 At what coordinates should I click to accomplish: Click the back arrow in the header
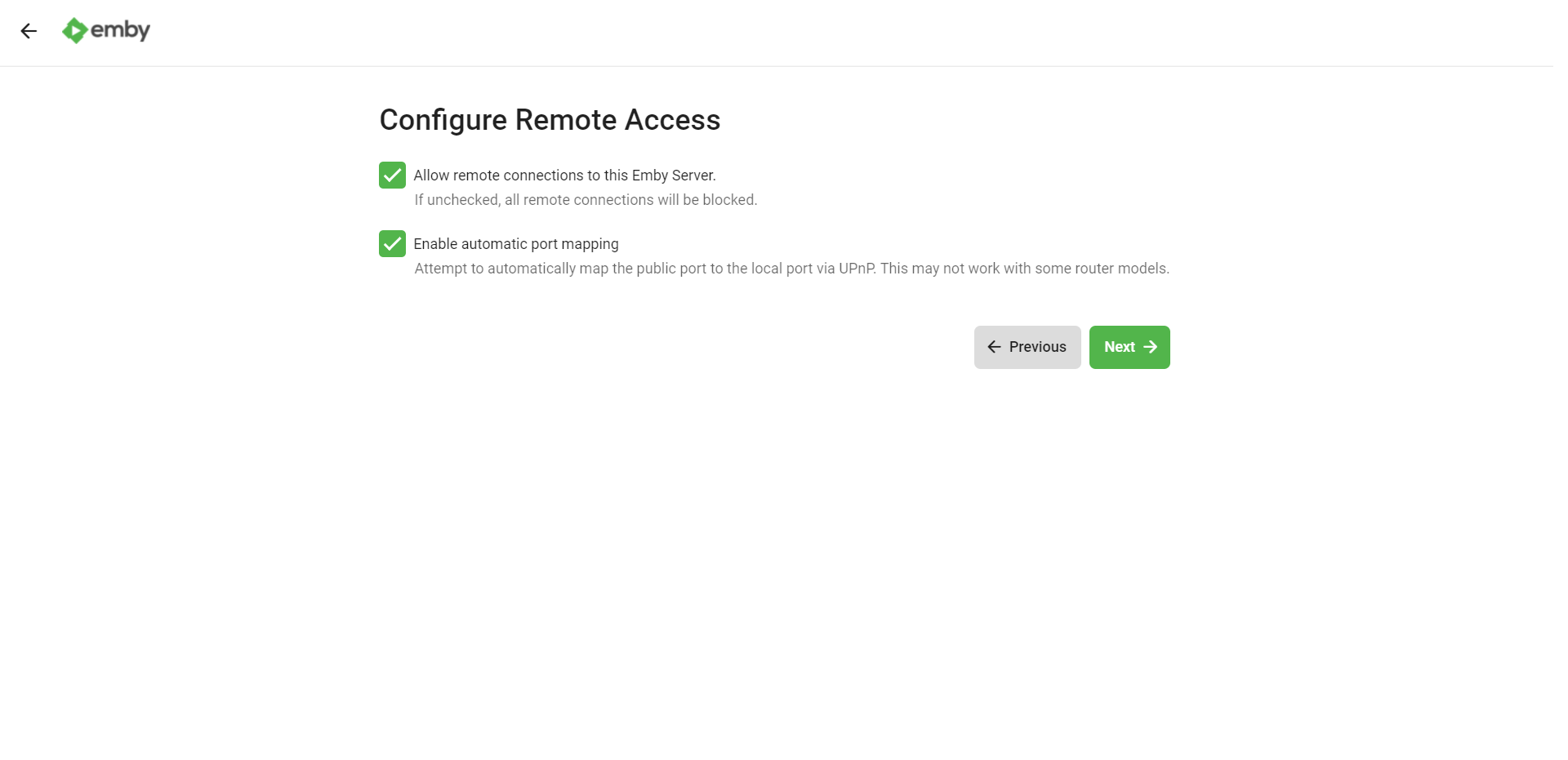[x=29, y=31]
